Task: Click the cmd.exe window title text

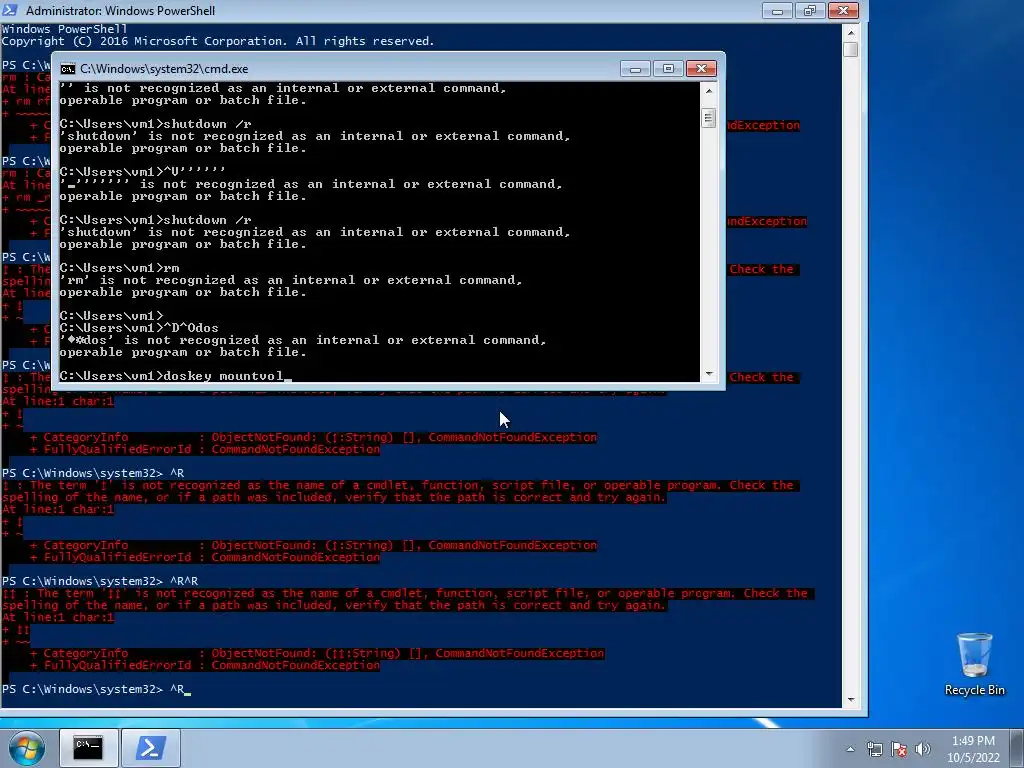Action: [x=164, y=69]
